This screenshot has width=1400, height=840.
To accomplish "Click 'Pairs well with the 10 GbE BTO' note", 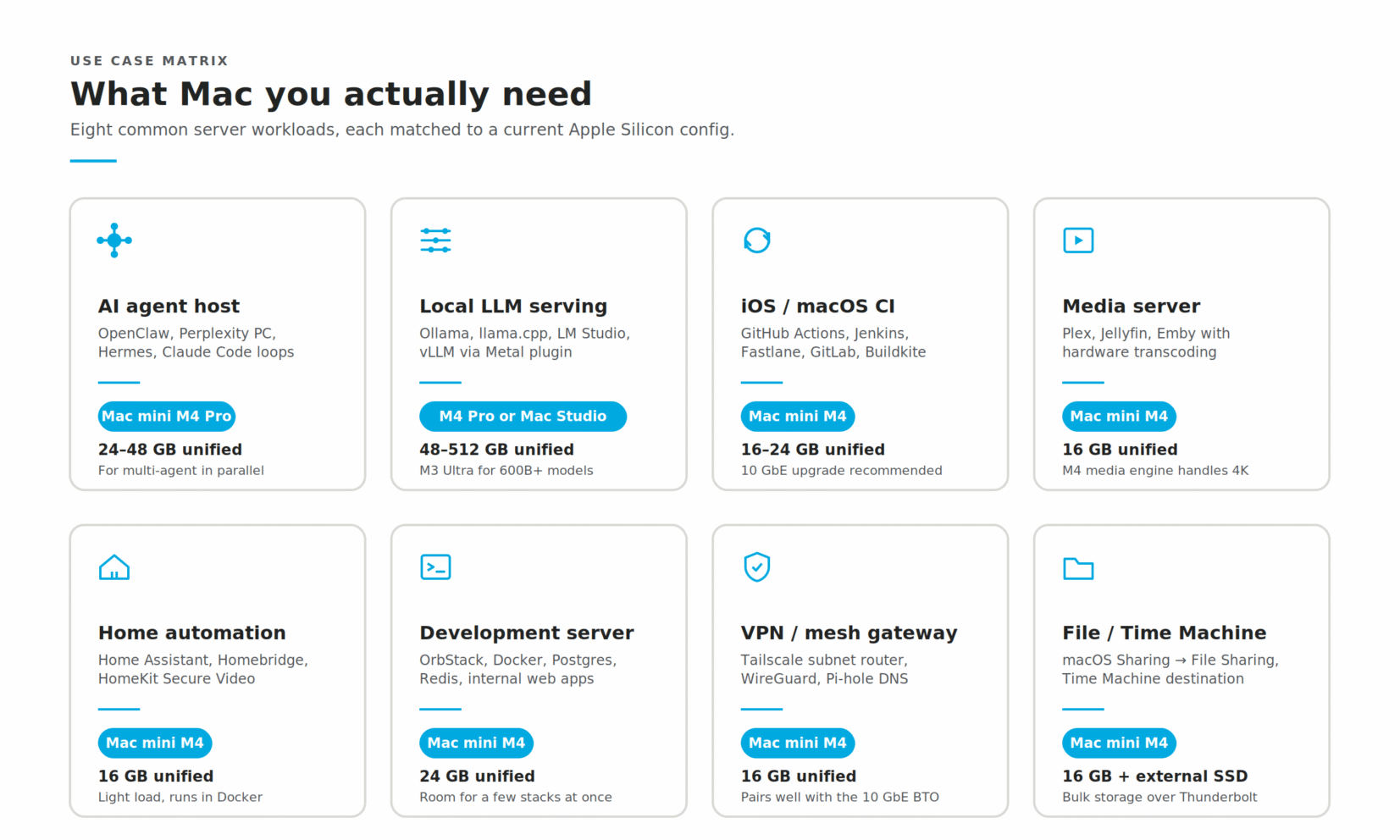I will pyautogui.click(x=839, y=798).
